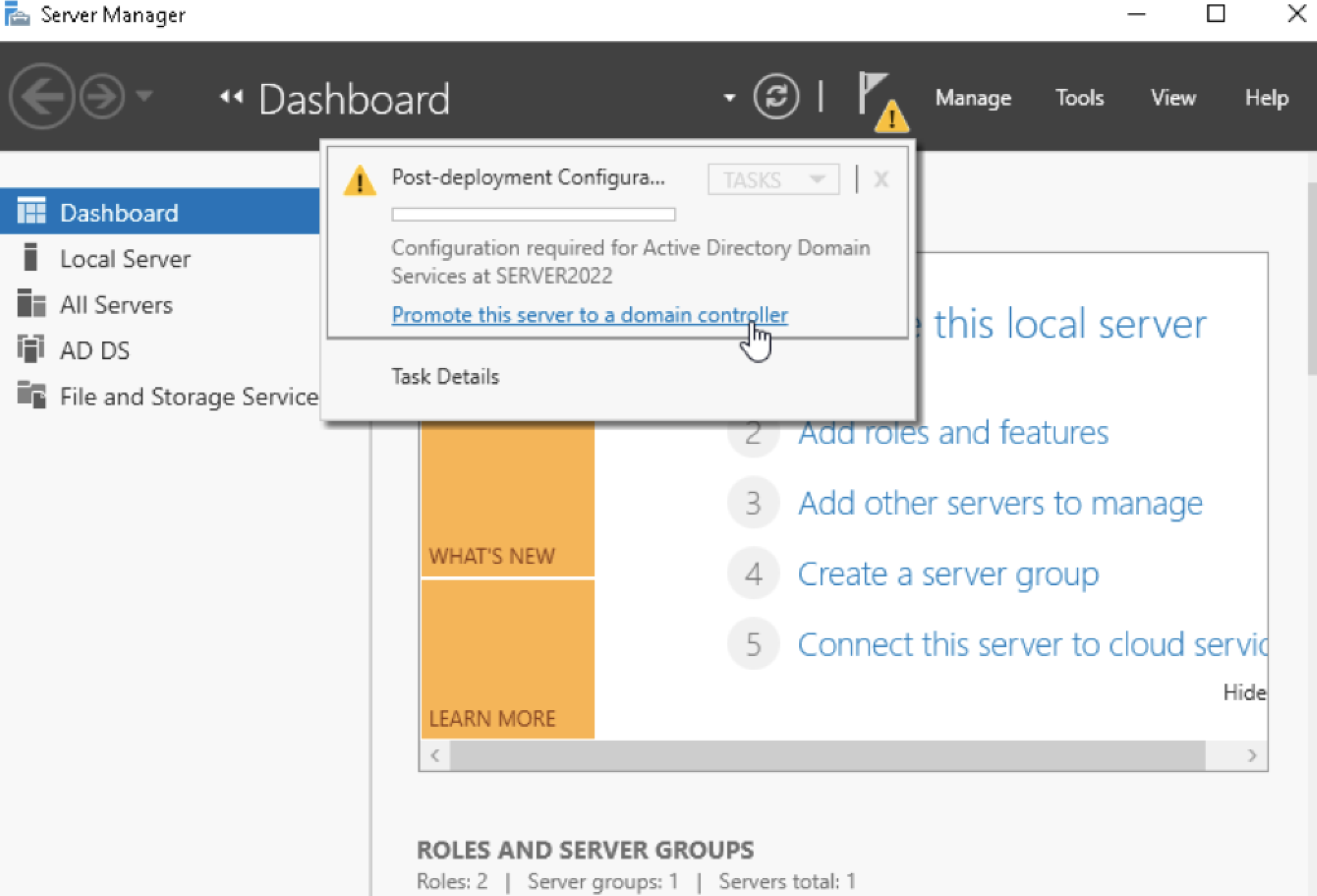Click the 'this local server' heading link
1317x896 pixels.
[x=1070, y=323]
